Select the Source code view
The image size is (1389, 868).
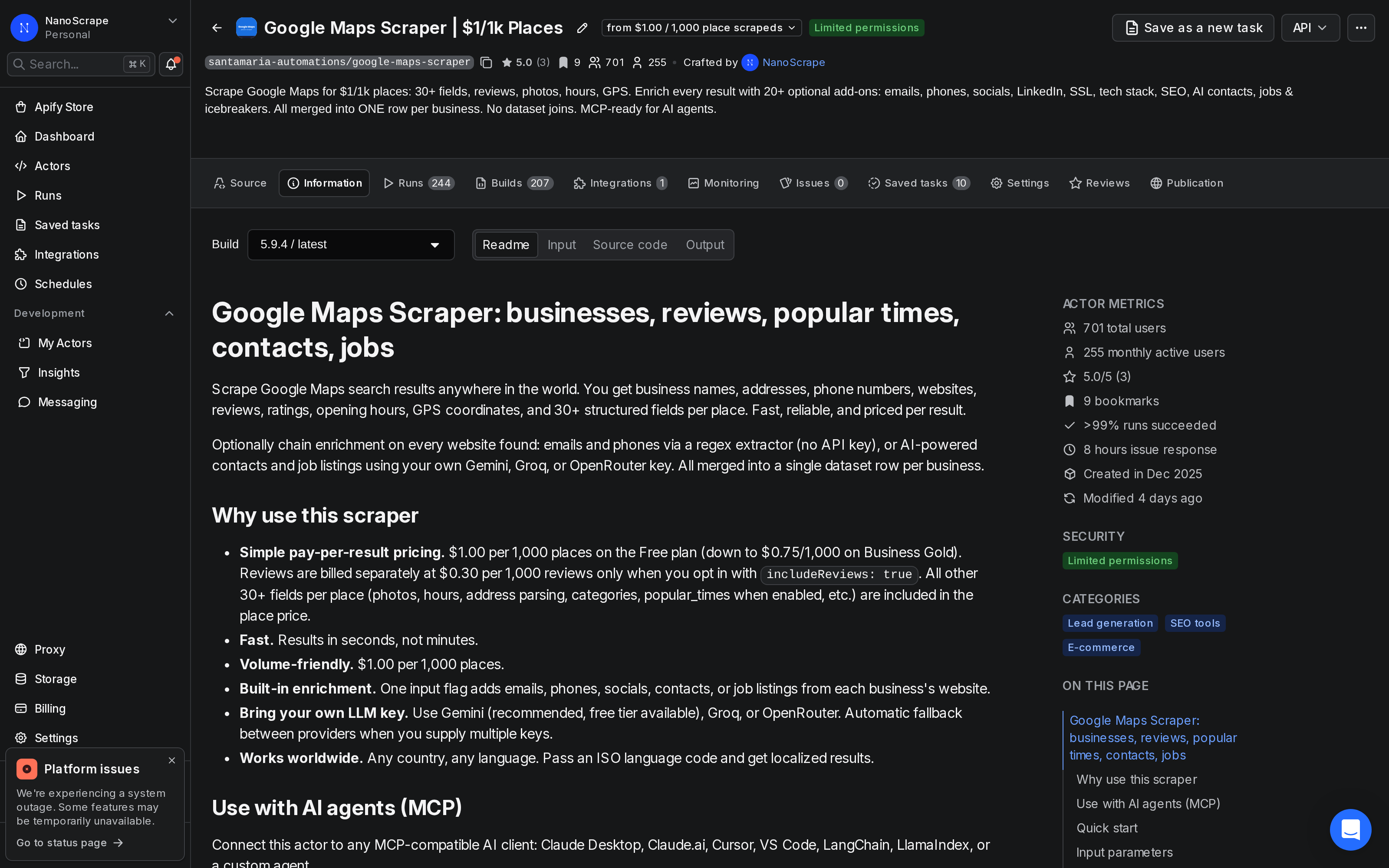click(630, 244)
